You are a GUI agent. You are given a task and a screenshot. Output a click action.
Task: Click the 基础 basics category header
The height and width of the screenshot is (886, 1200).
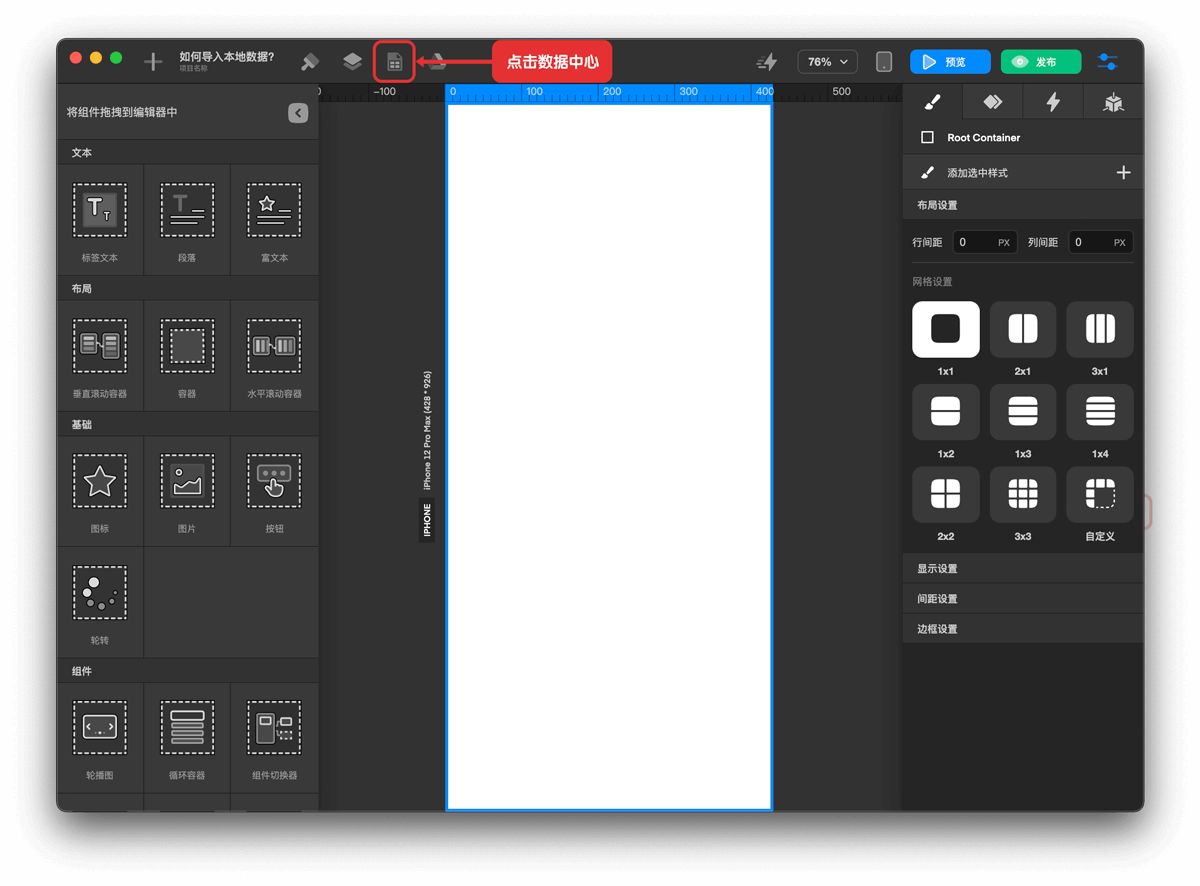[x=188, y=424]
